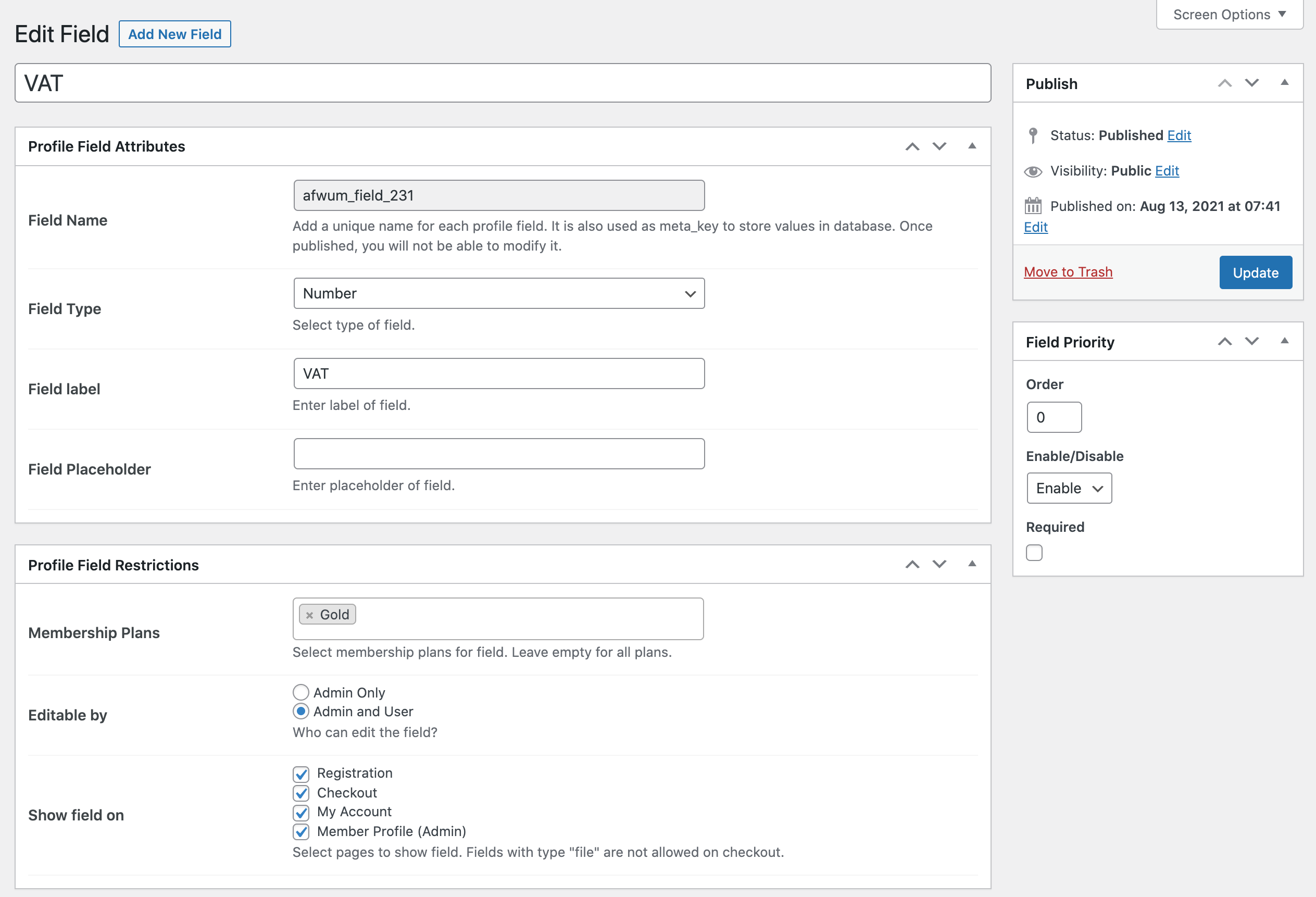Click the calendar icon beside Published on

pyautogui.click(x=1033, y=206)
